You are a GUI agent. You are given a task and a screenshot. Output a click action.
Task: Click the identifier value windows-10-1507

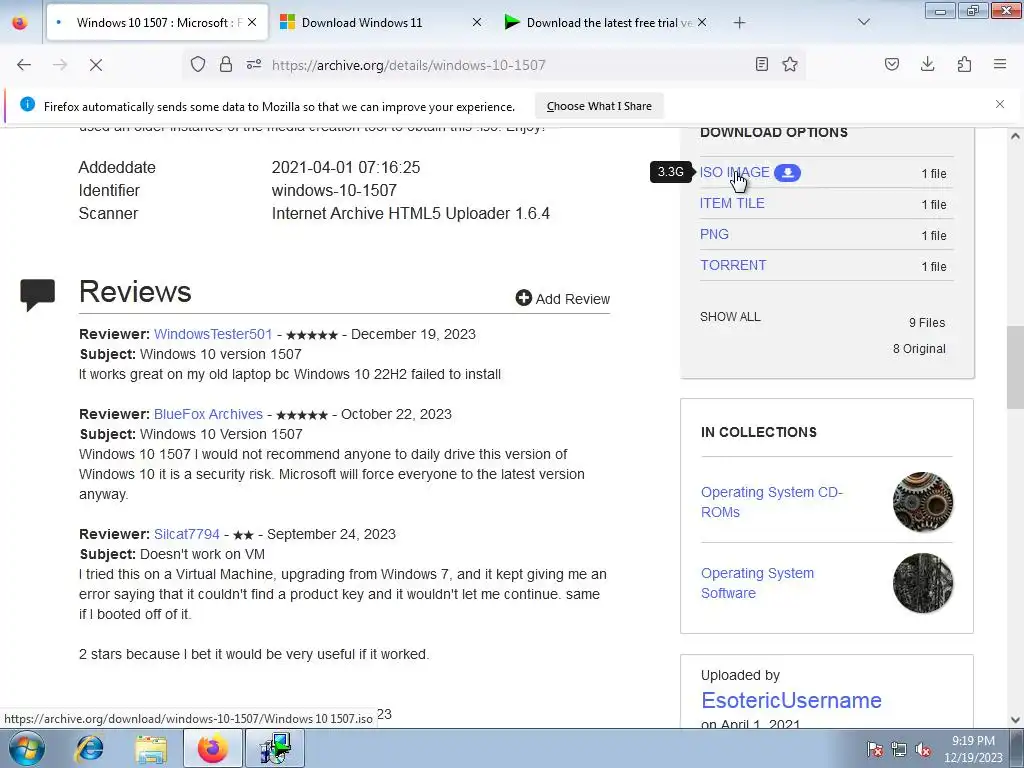[x=334, y=191]
